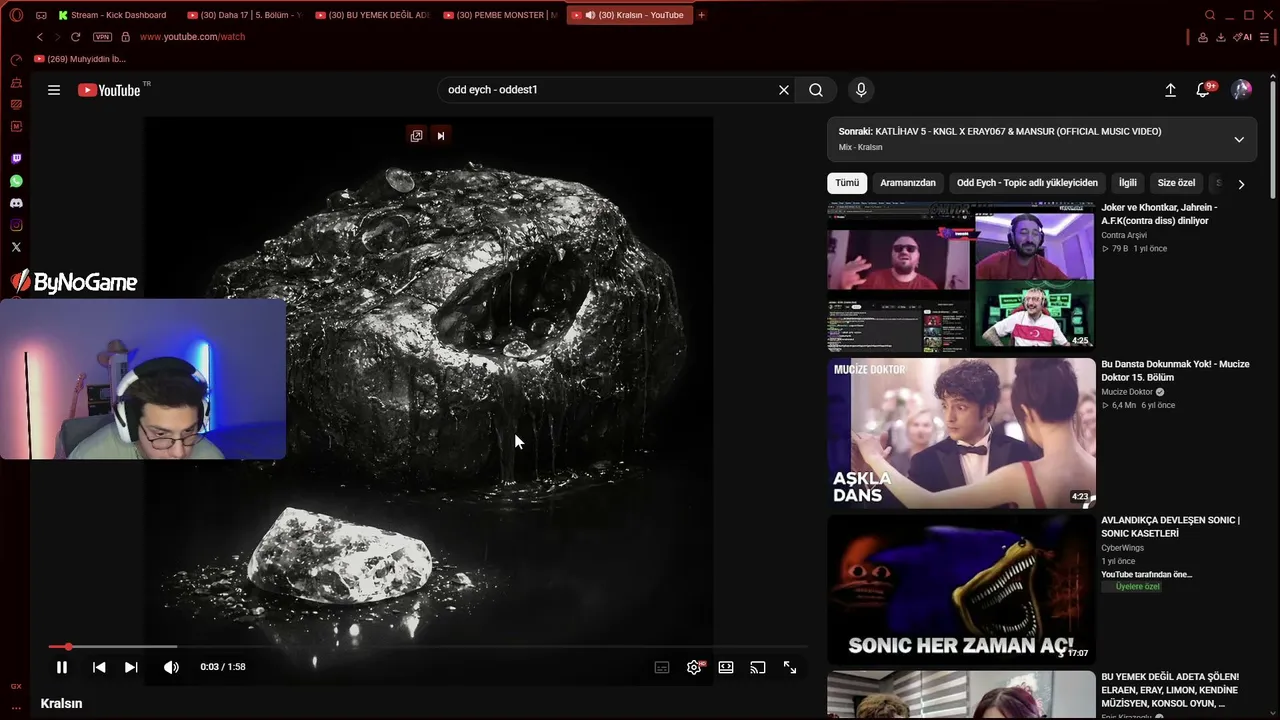Pause the Kralsın video
The image size is (1280, 720).
tap(62, 667)
